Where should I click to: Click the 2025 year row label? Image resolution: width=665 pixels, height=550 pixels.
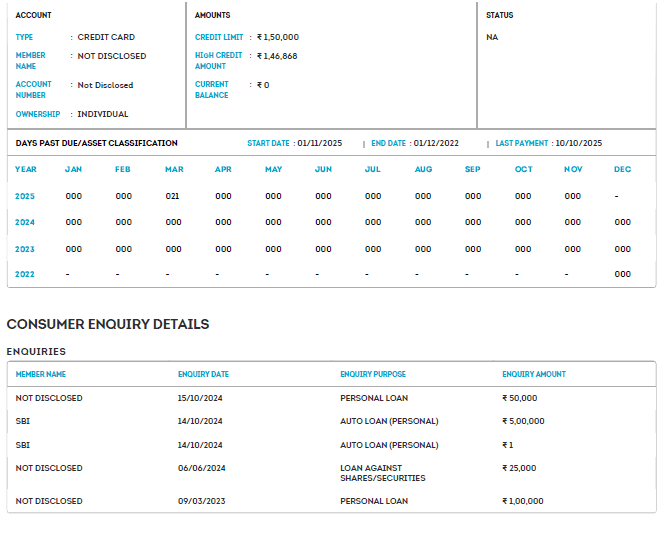tap(25, 196)
